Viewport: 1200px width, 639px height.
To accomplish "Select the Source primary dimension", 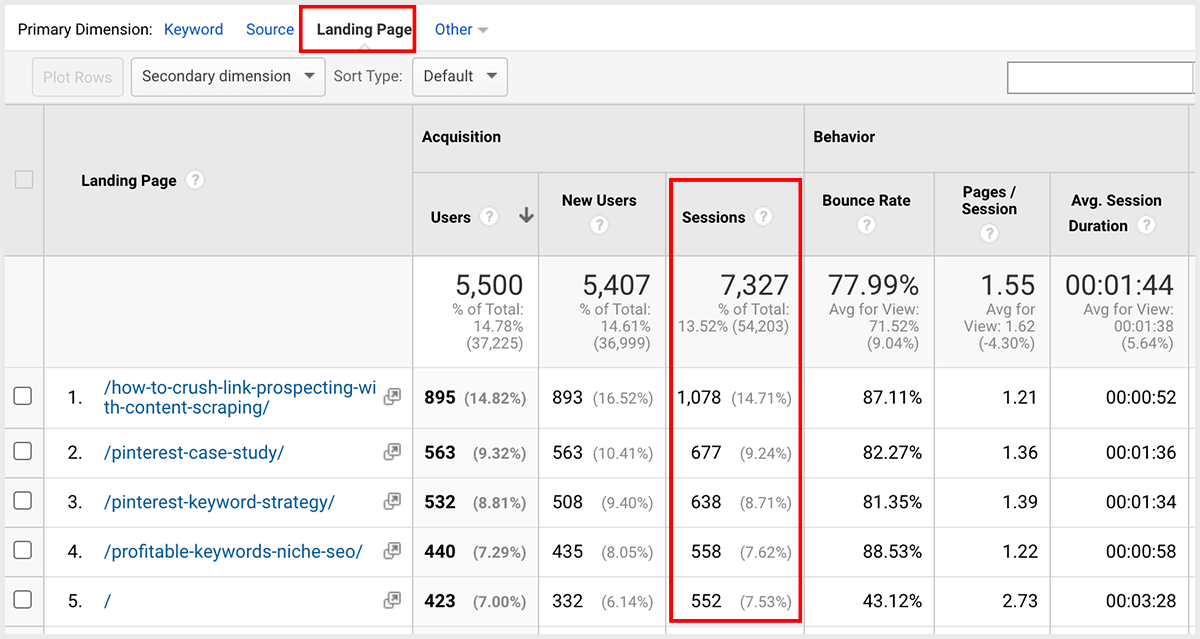I will pos(269,29).
